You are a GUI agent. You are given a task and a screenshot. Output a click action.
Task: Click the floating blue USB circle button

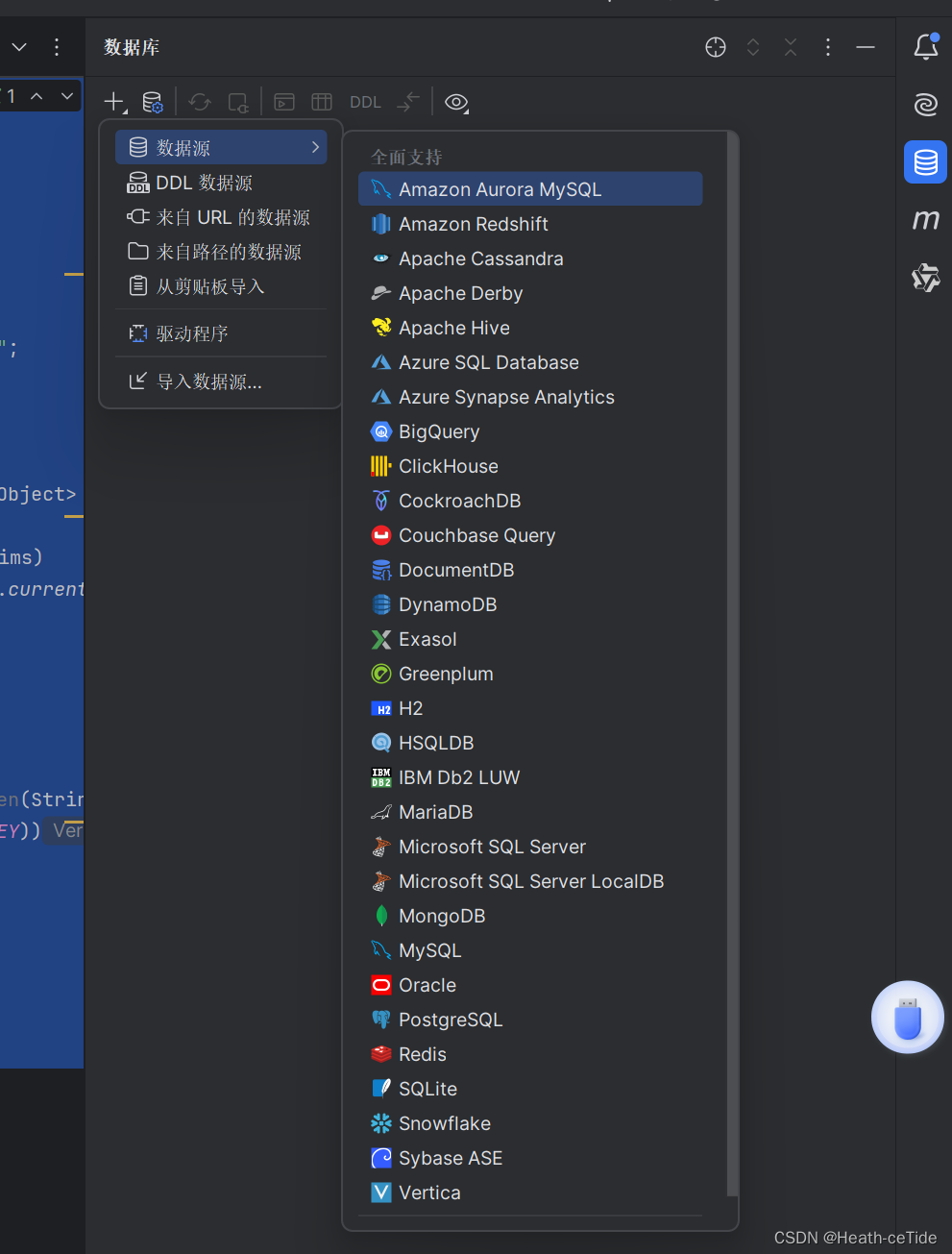(x=908, y=1018)
